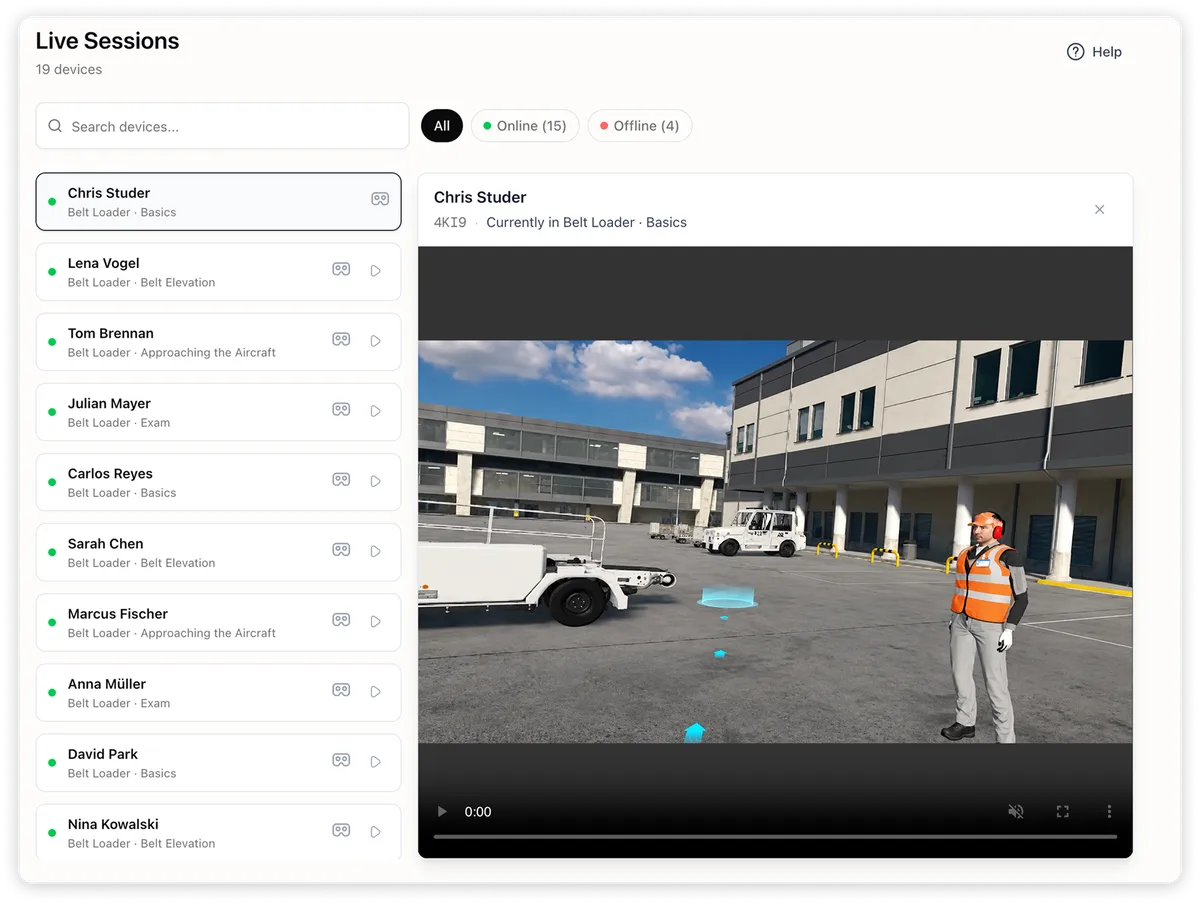Image resolution: width=1200 pixels, height=904 pixels.
Task: Play Lena Vogel's session stream
Action: click(x=376, y=271)
